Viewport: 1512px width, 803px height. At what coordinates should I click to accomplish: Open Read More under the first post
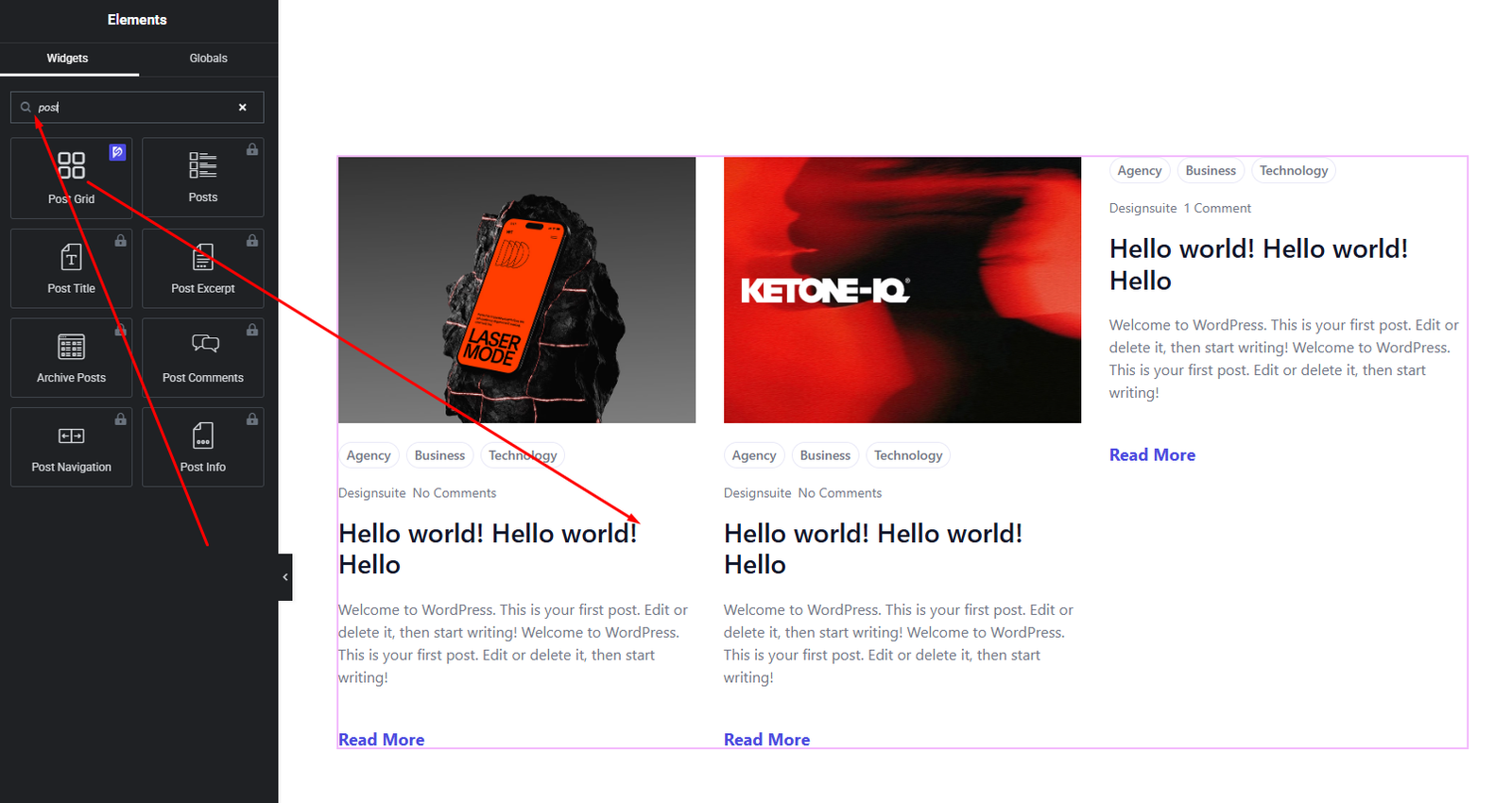tap(381, 740)
